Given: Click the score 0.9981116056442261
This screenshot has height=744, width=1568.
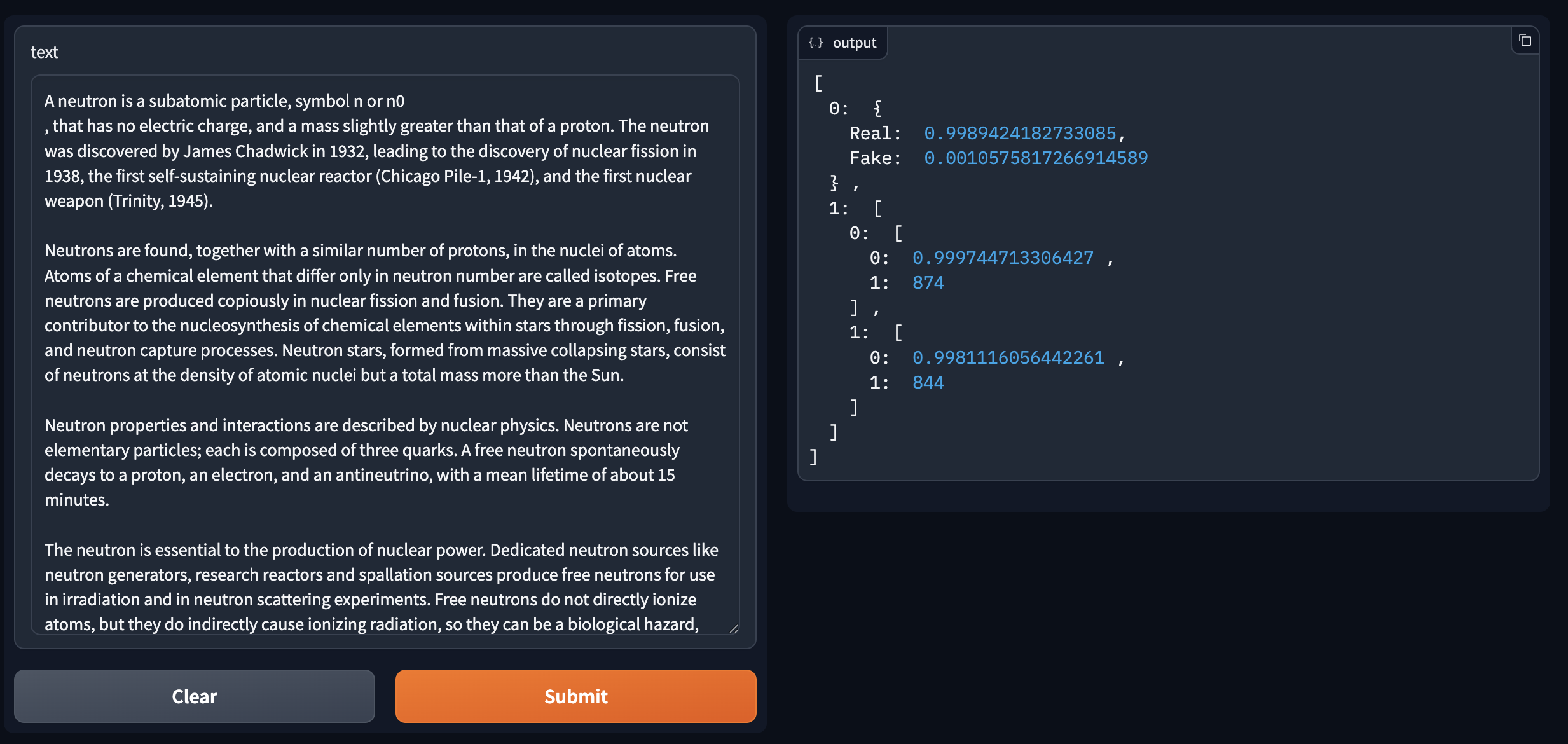Looking at the screenshot, I should [1008, 357].
